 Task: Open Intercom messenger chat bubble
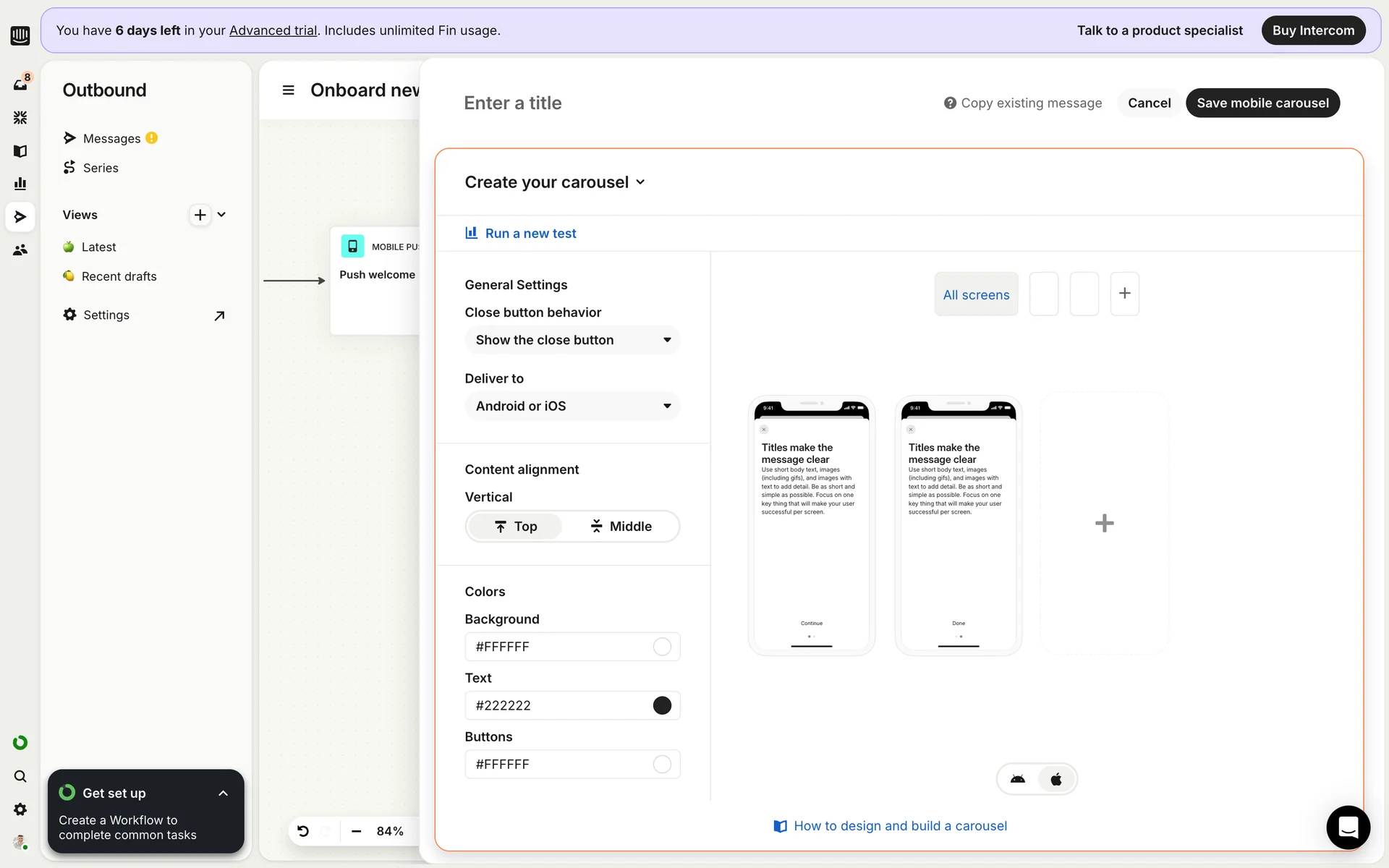point(1348,827)
